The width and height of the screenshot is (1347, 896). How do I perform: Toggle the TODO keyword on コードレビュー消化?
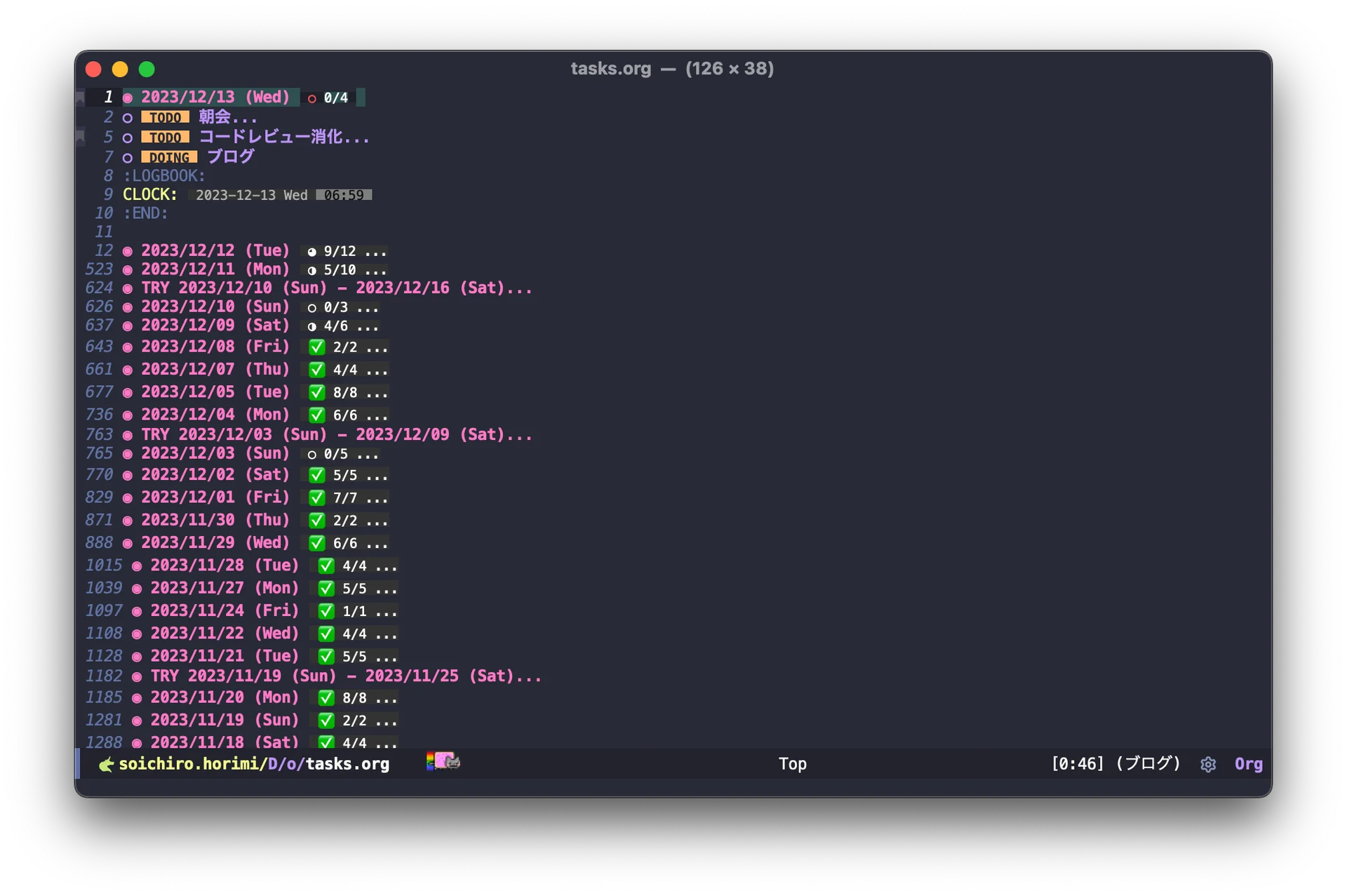click(166, 138)
